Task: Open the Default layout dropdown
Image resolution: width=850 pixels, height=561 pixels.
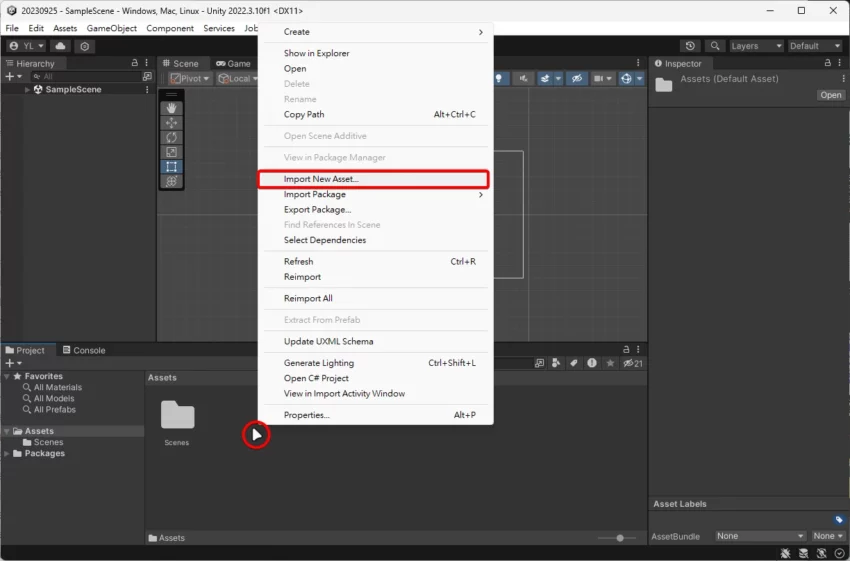Action: [815, 46]
